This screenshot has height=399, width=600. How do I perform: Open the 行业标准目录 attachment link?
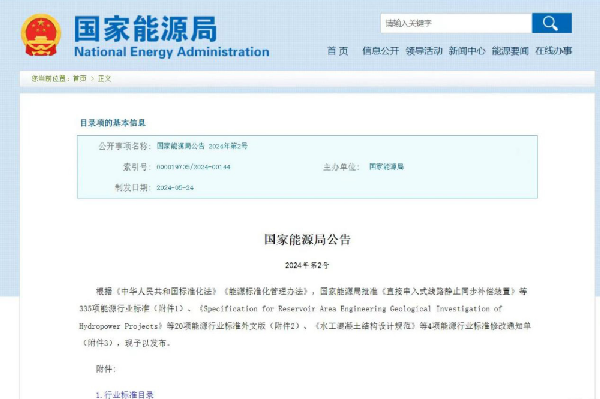(x=124, y=395)
